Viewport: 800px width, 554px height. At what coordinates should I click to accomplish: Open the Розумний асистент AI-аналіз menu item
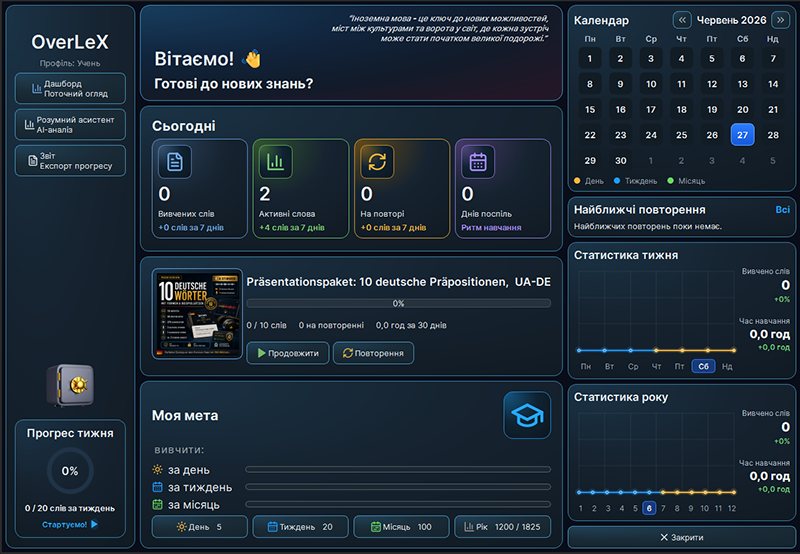click(70, 124)
